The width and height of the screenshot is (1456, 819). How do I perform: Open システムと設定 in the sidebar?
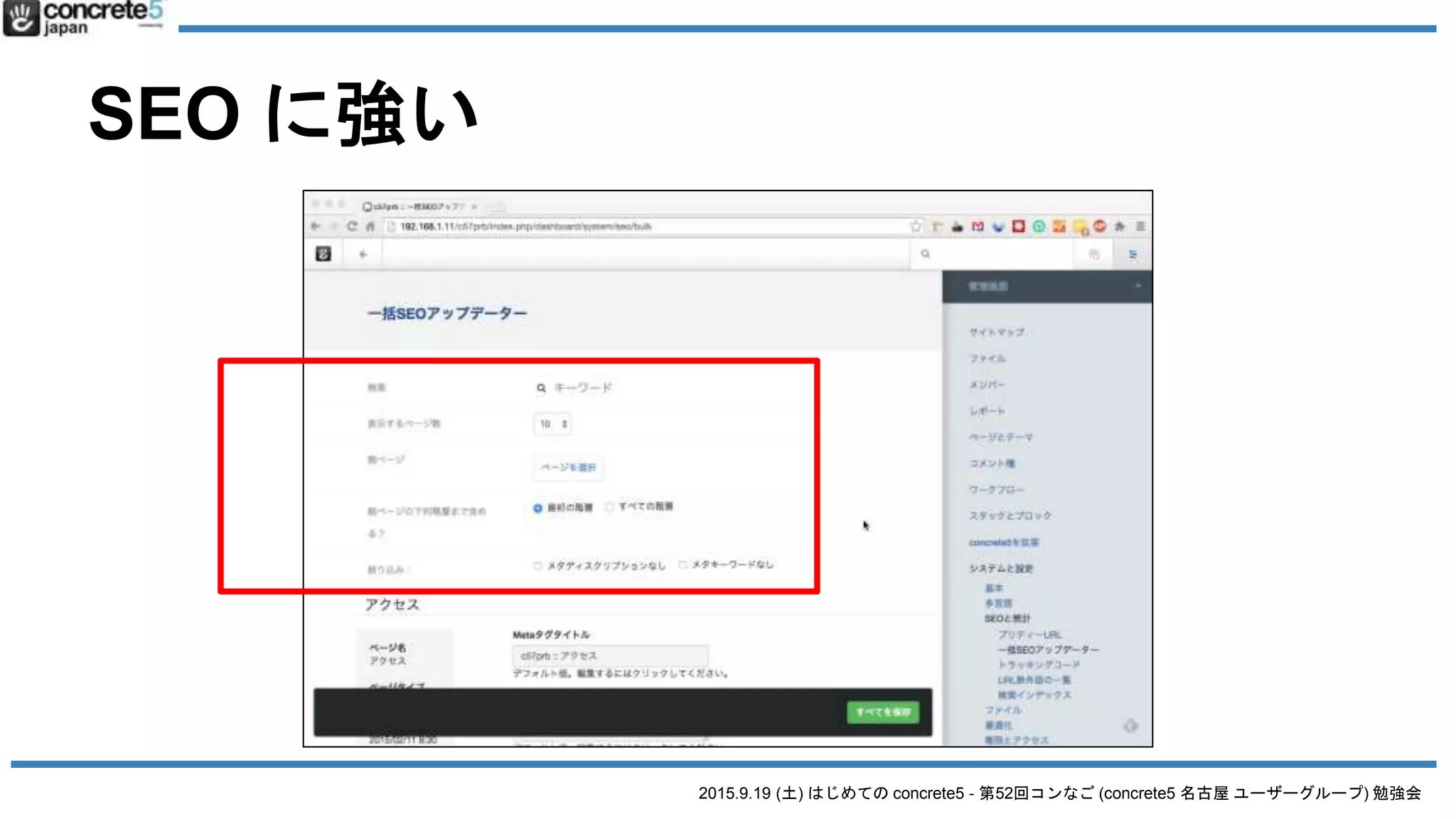point(1001,568)
